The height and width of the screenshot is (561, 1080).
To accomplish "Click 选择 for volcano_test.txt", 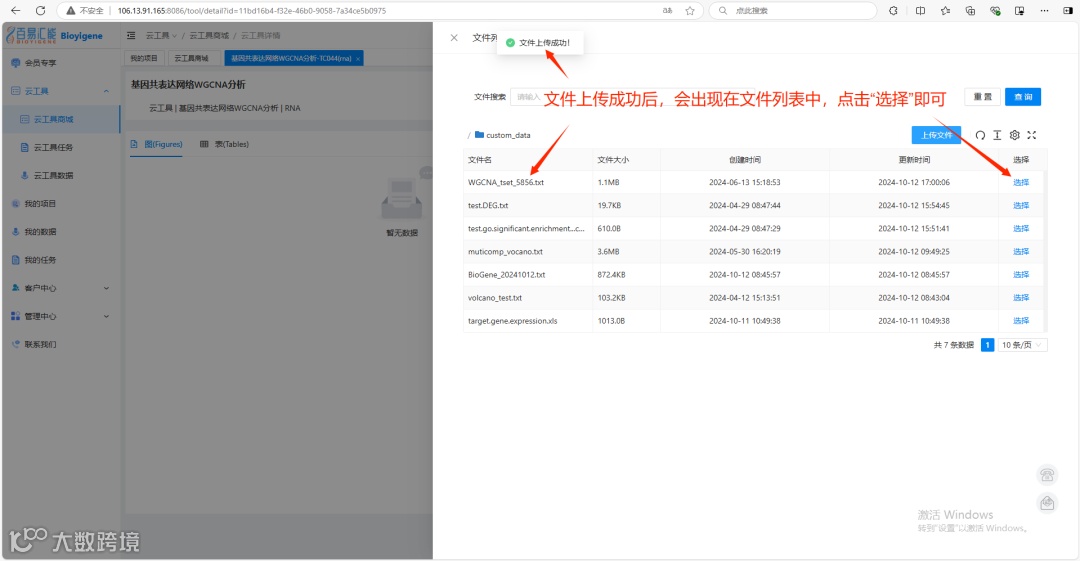I will [x=1021, y=298].
